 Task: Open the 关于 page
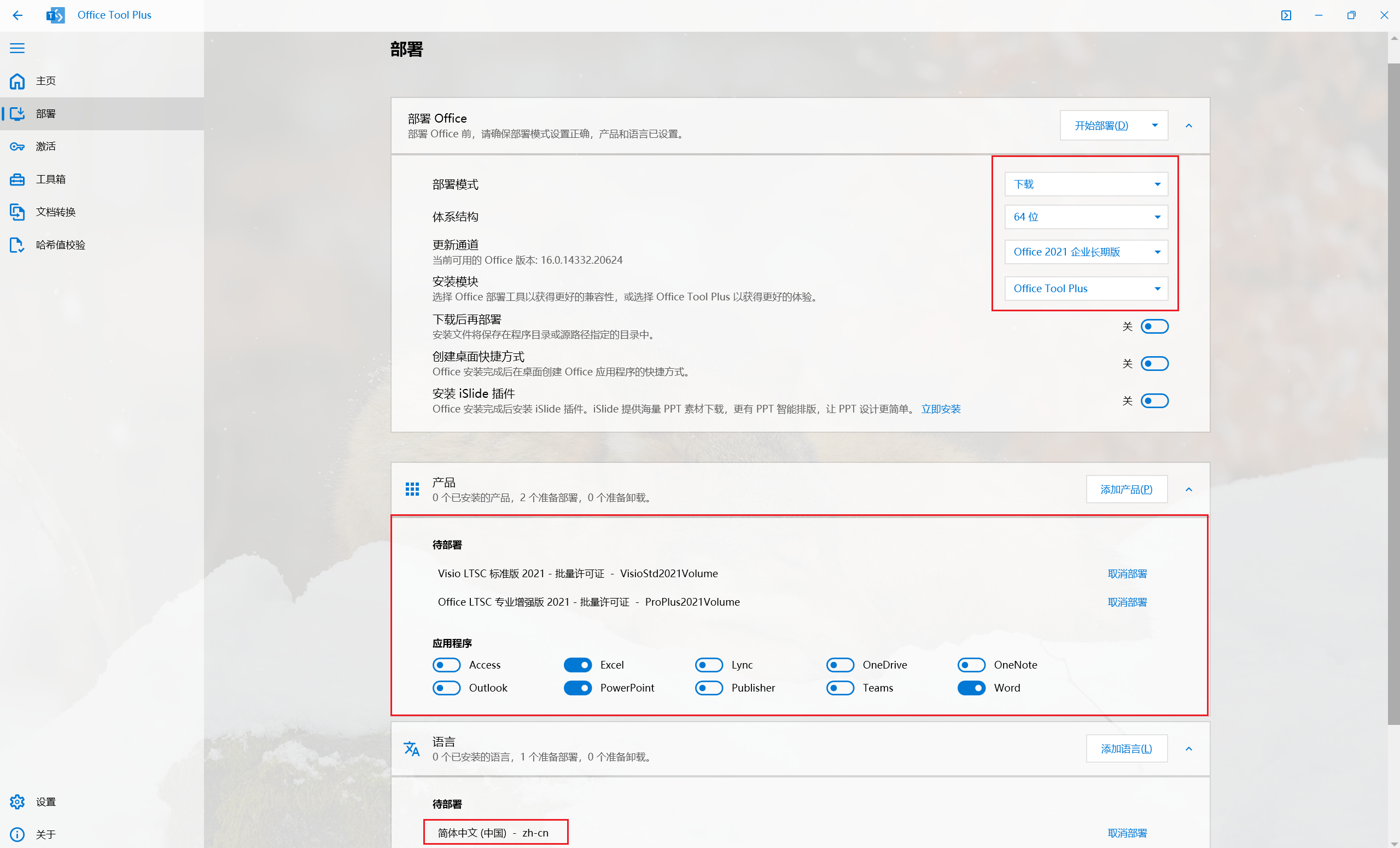point(102,834)
